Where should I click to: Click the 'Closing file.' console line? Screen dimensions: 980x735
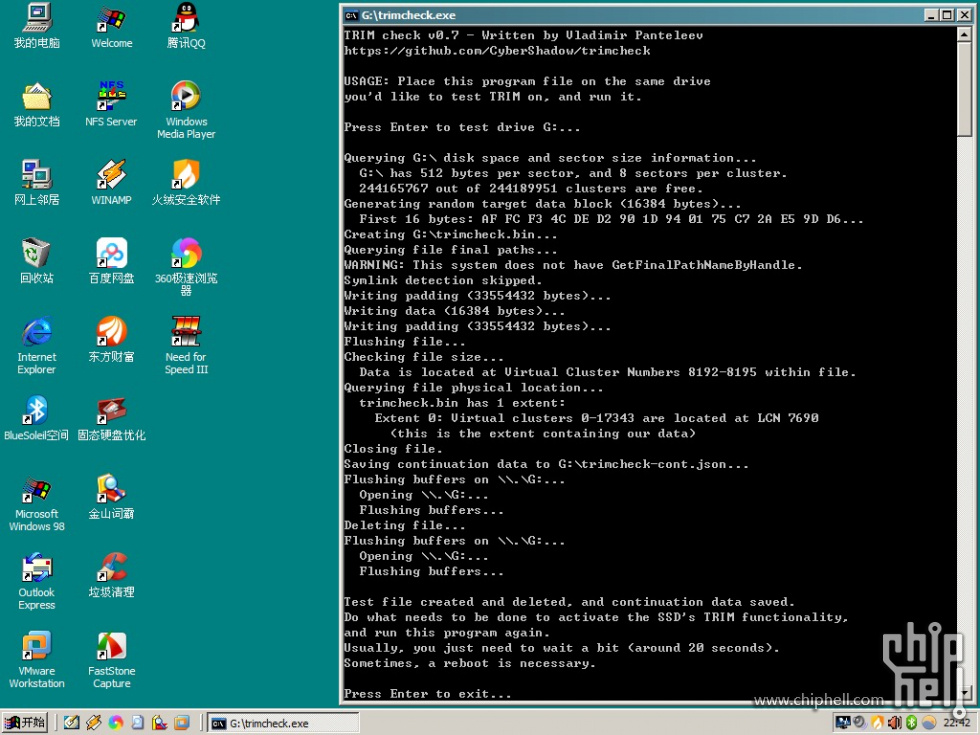point(393,449)
